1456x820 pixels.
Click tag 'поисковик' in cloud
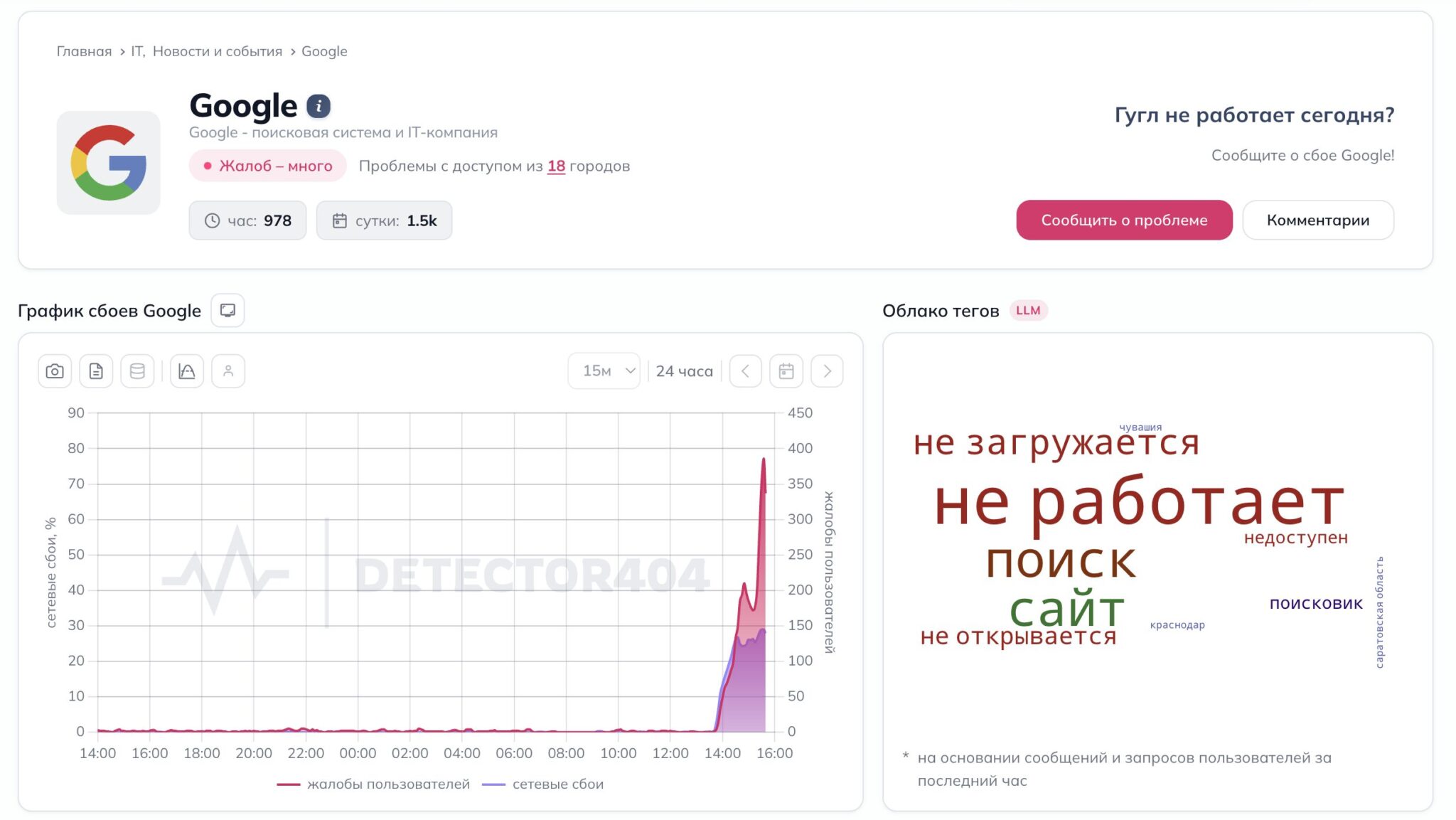(1316, 604)
